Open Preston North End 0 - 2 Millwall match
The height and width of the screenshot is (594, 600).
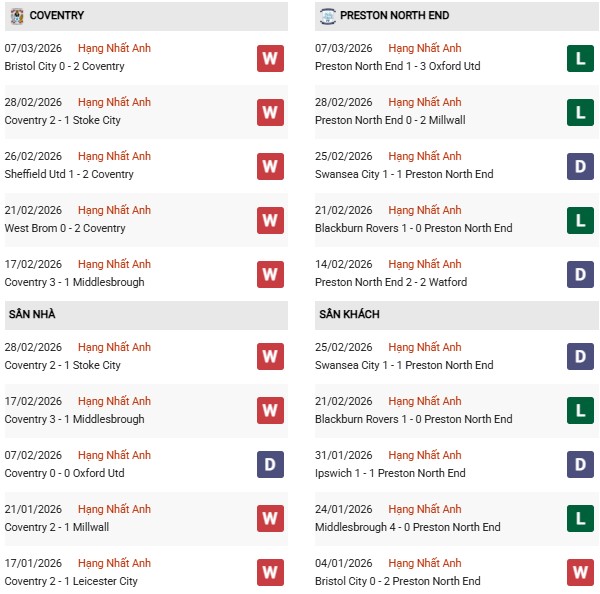coord(390,121)
